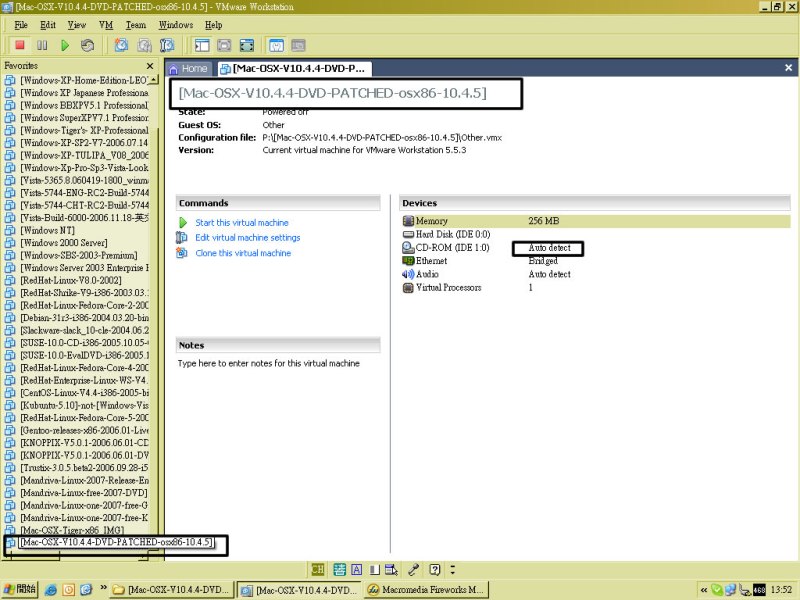The width and height of the screenshot is (800, 600).
Task: Click the green Start arrow icon in Commands
Action: point(183,222)
